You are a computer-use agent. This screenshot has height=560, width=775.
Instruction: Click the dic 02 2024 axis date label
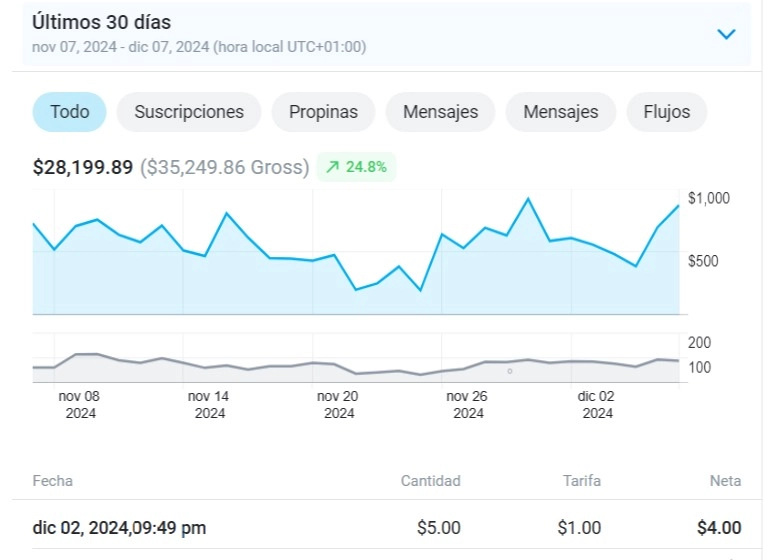pos(597,404)
